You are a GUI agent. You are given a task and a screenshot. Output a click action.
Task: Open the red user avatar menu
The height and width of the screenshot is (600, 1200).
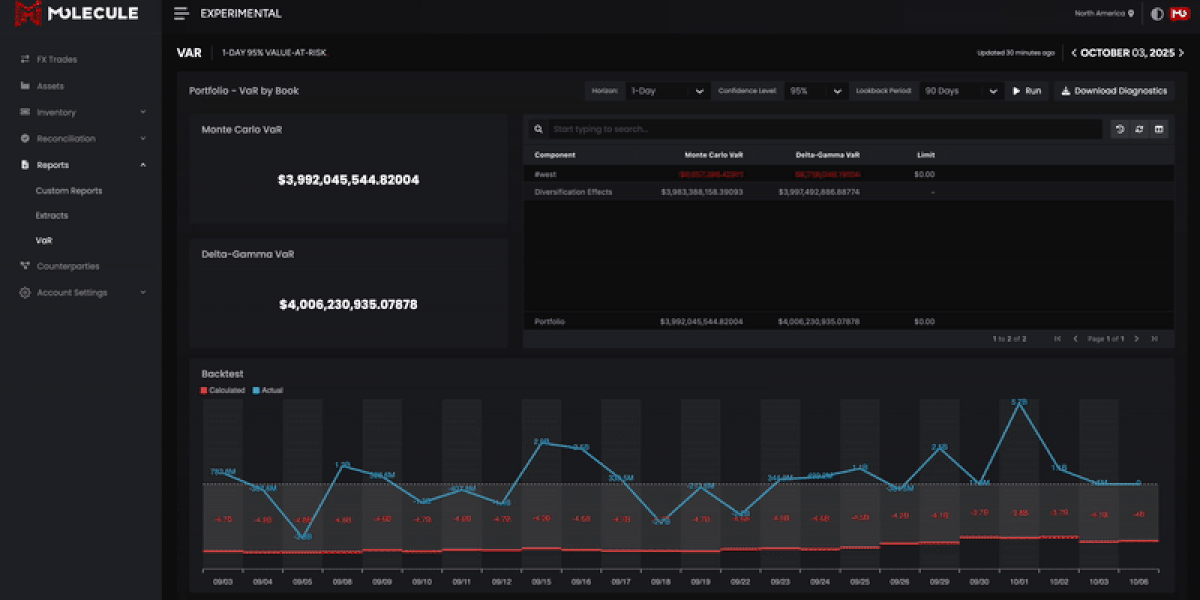point(1178,14)
